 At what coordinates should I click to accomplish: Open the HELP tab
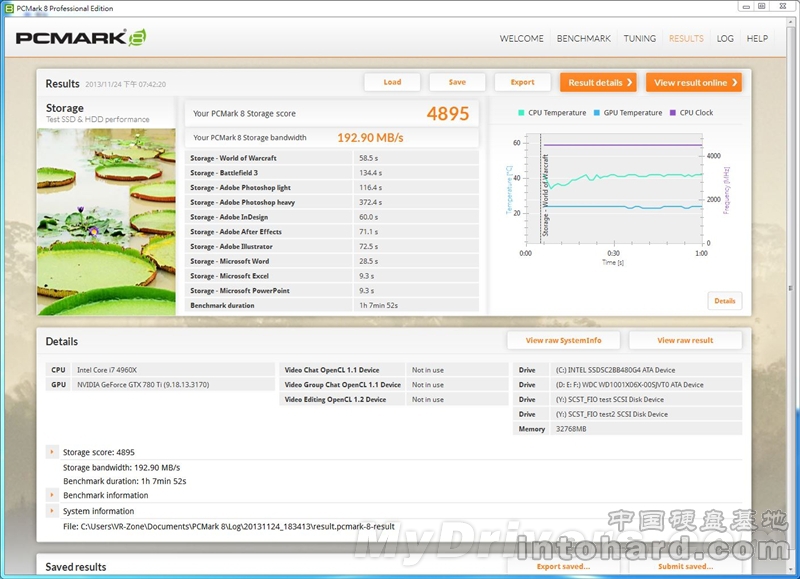tap(757, 38)
